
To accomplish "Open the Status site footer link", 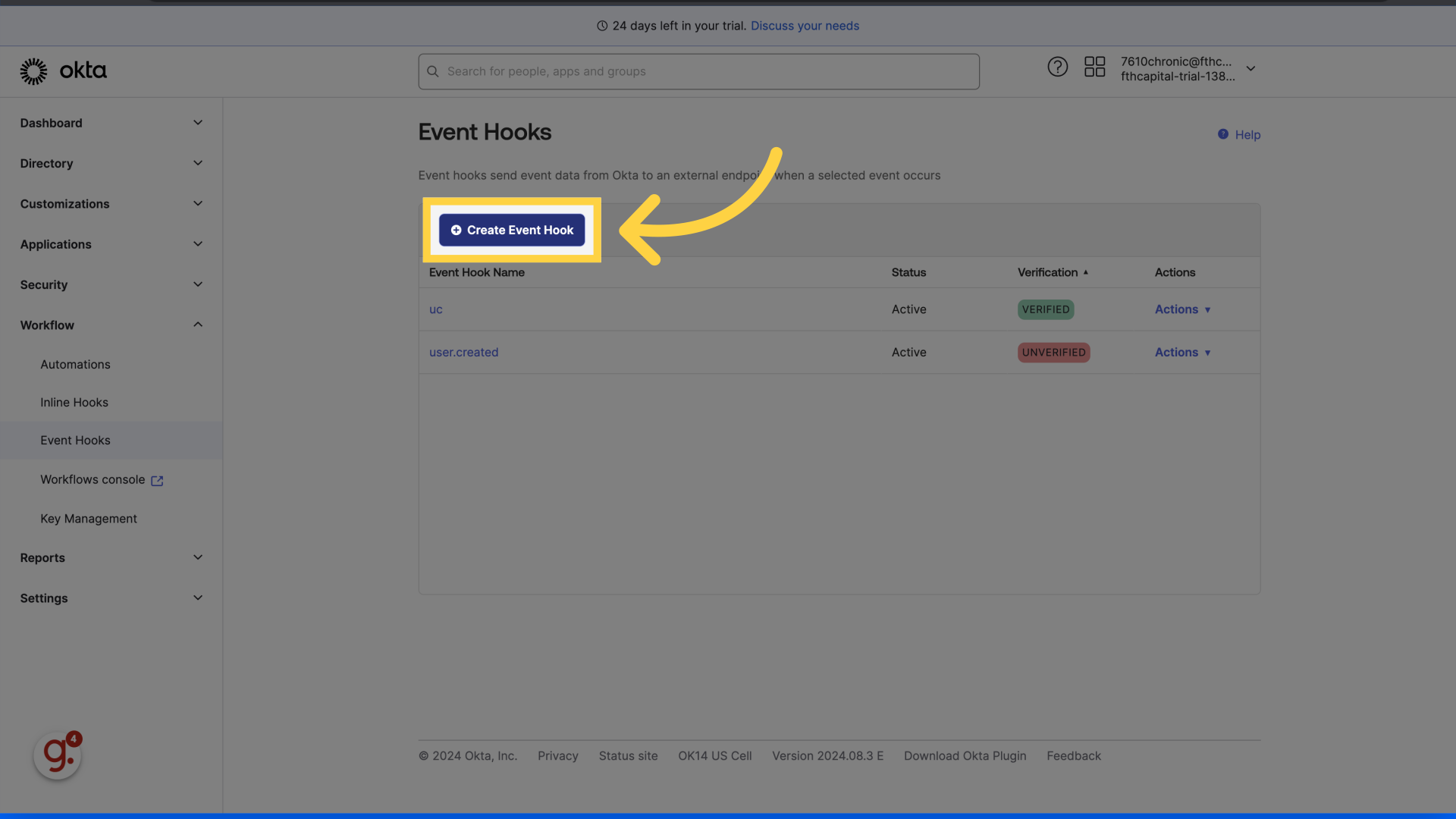I will click(x=628, y=756).
